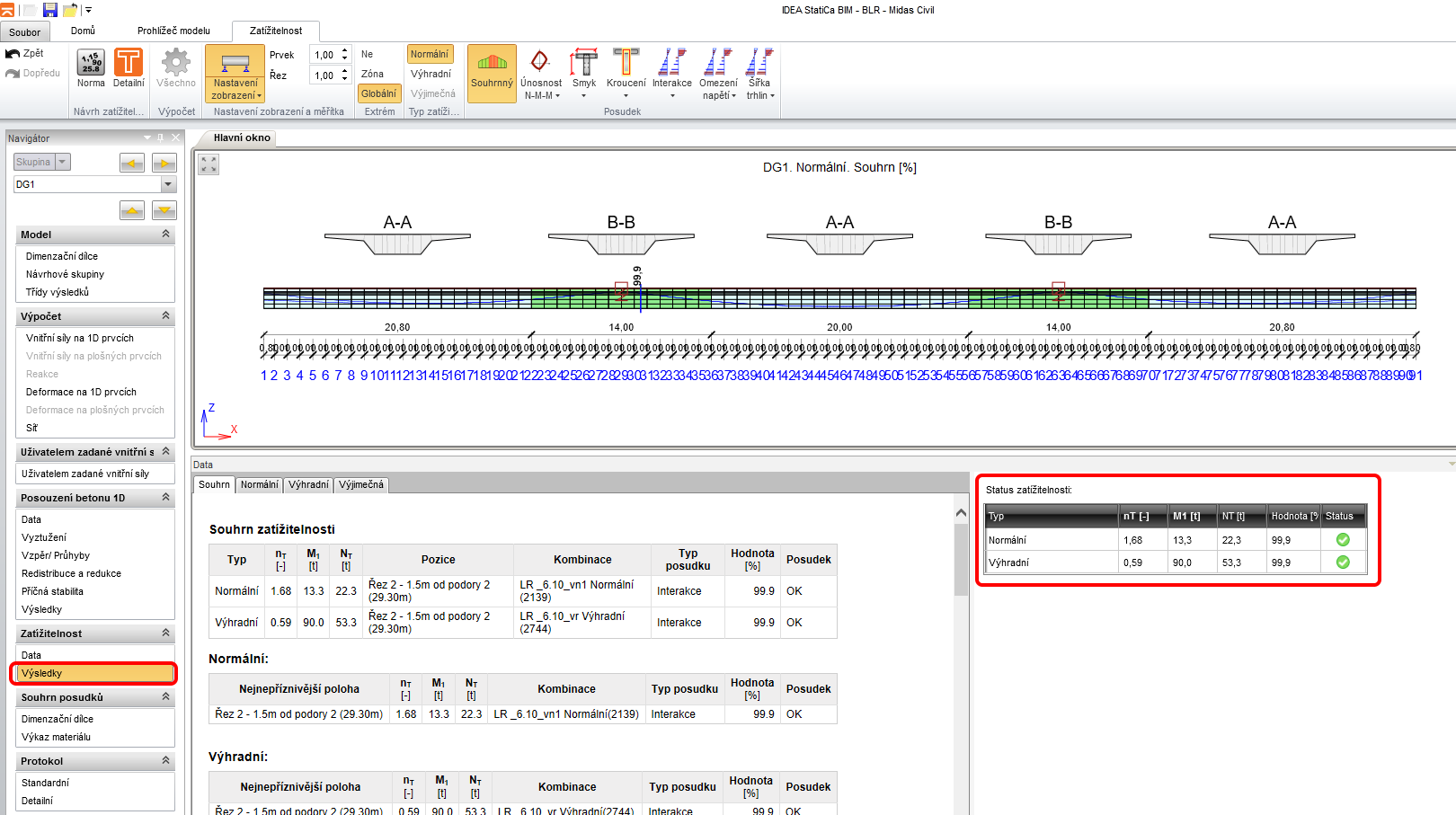Open Výkaz materiálu in Navigator
Image resolution: width=1456 pixels, height=815 pixels.
click(56, 737)
